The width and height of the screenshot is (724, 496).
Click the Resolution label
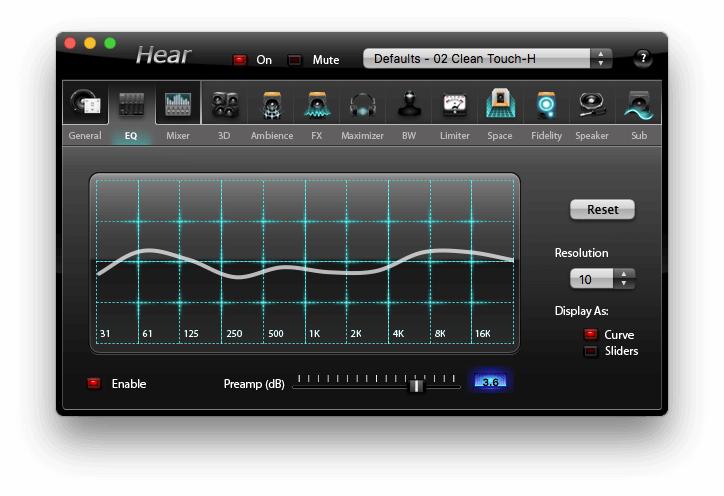tap(581, 253)
